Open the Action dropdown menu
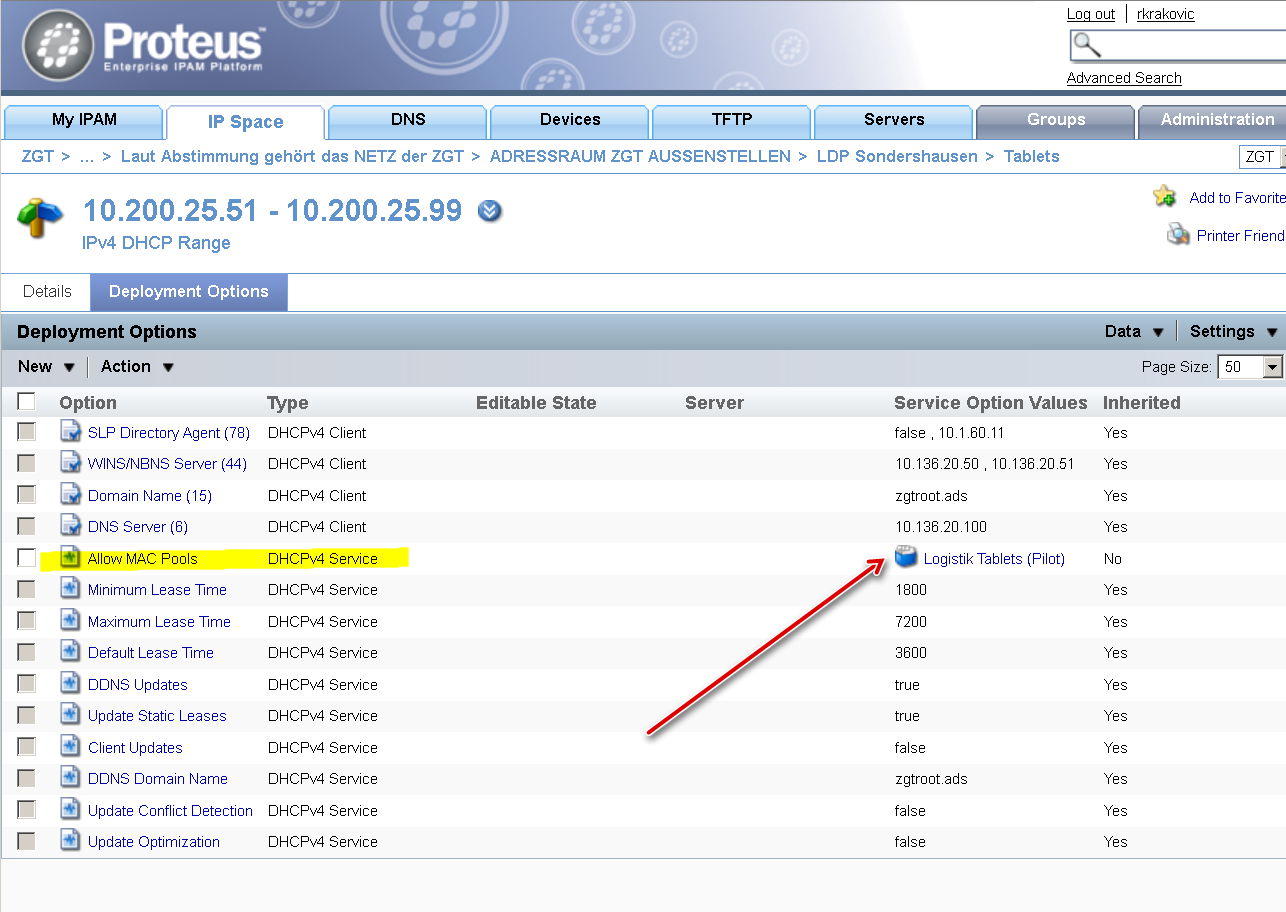The height and width of the screenshot is (912, 1286). [138, 367]
